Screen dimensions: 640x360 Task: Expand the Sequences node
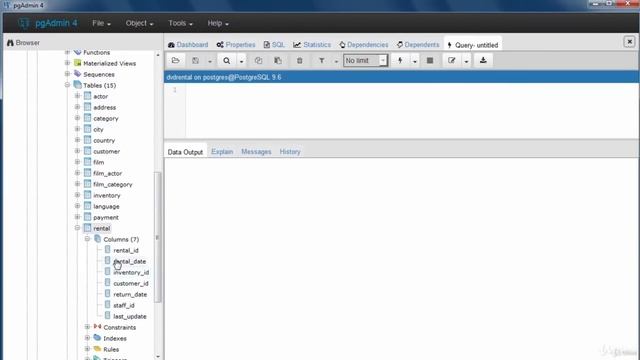[67, 74]
